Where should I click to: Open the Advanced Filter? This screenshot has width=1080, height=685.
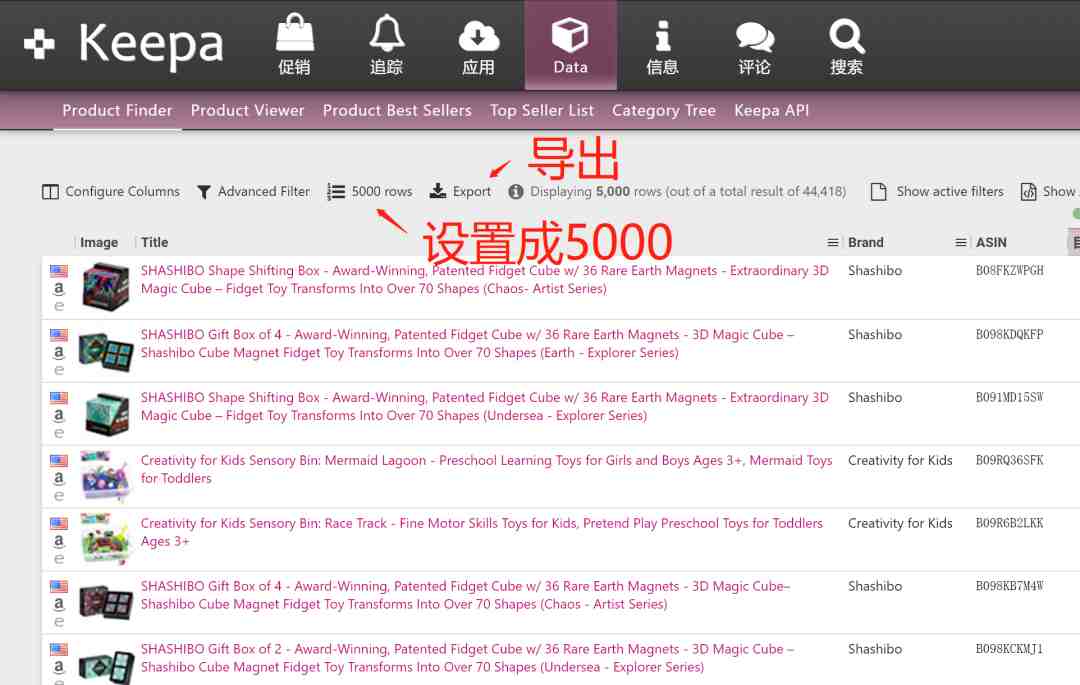coord(253,191)
